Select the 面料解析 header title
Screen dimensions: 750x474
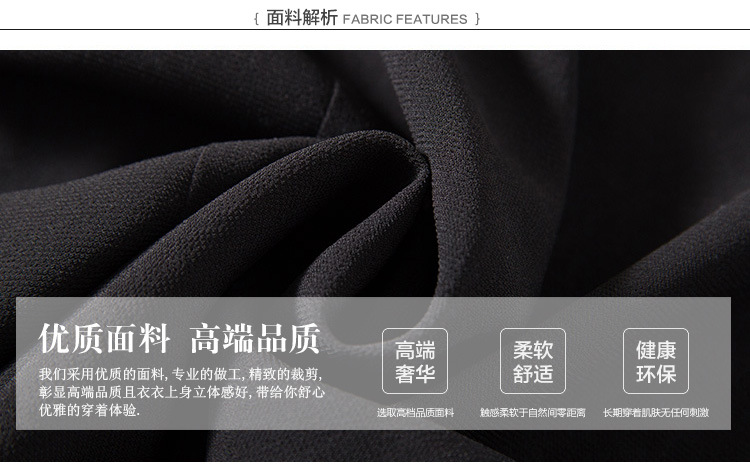(x=302, y=18)
